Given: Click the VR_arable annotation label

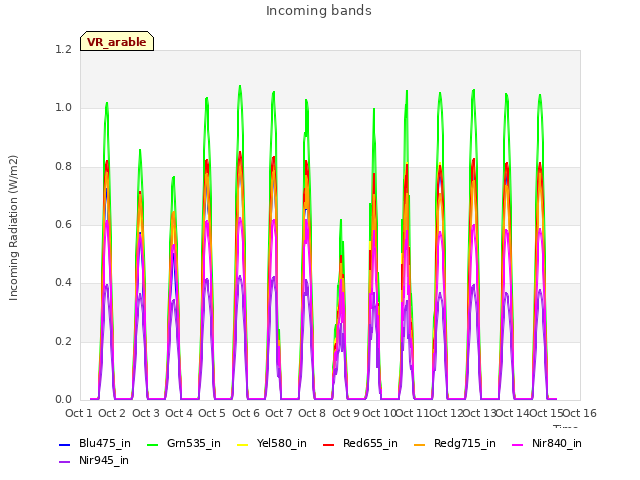Looking at the screenshot, I should pos(117,42).
